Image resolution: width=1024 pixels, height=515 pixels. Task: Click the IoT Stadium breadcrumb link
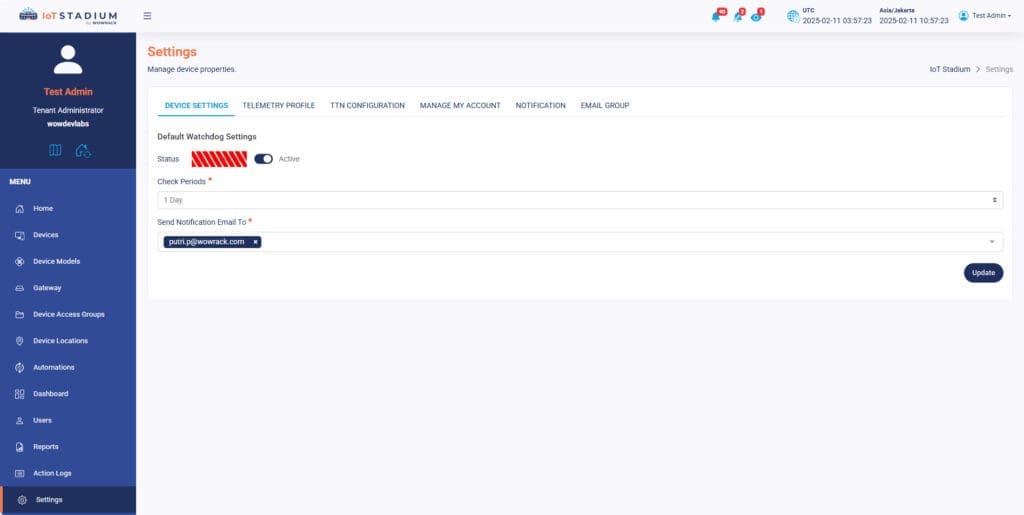point(949,70)
